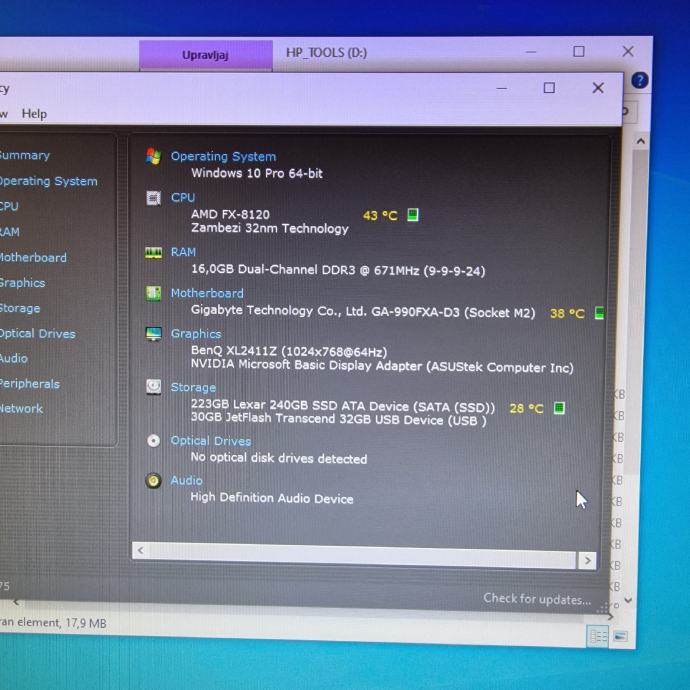Click the SSD temperature indicator icon
The height and width of the screenshot is (690, 690).
click(x=560, y=408)
